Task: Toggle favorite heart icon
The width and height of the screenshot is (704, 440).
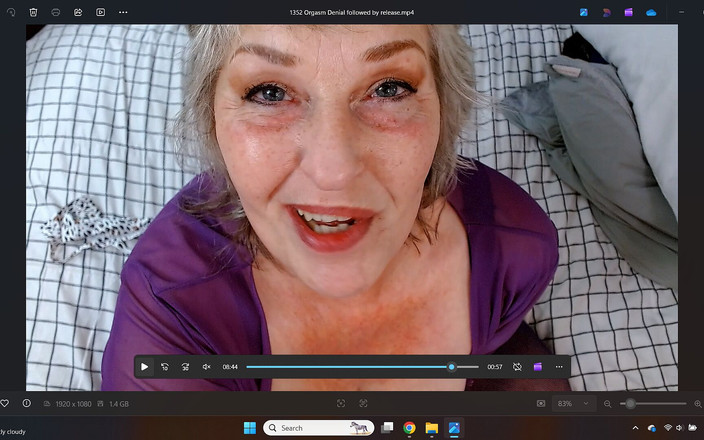Action: coord(5,403)
